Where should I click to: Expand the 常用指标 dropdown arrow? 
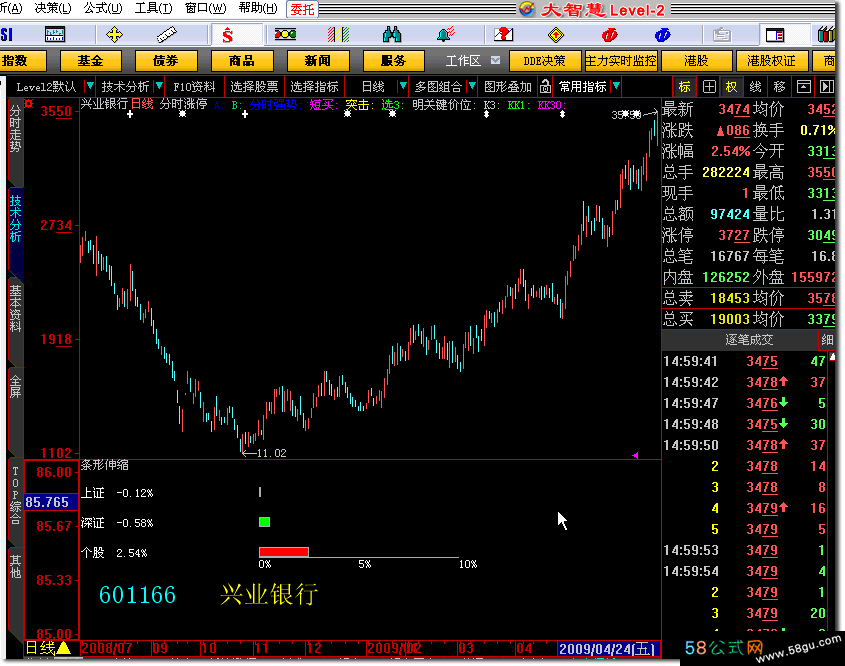[x=616, y=86]
